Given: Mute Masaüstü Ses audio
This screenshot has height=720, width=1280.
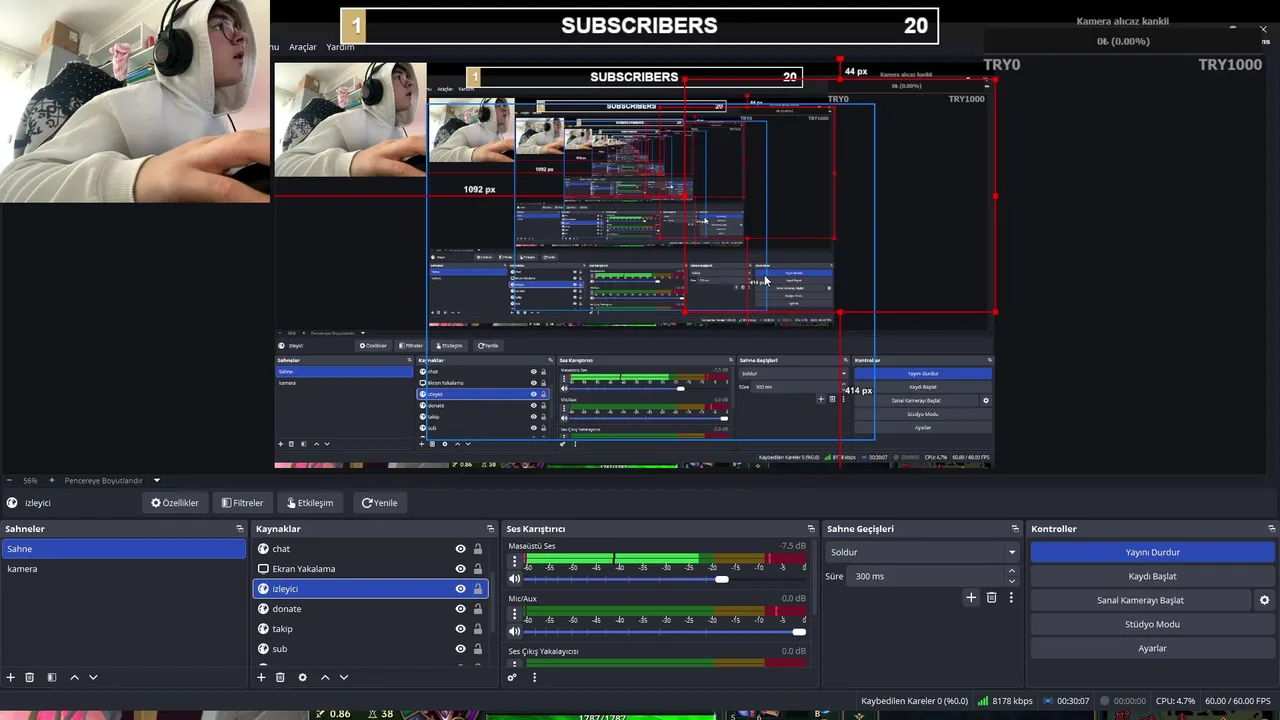Looking at the screenshot, I should click(514, 579).
